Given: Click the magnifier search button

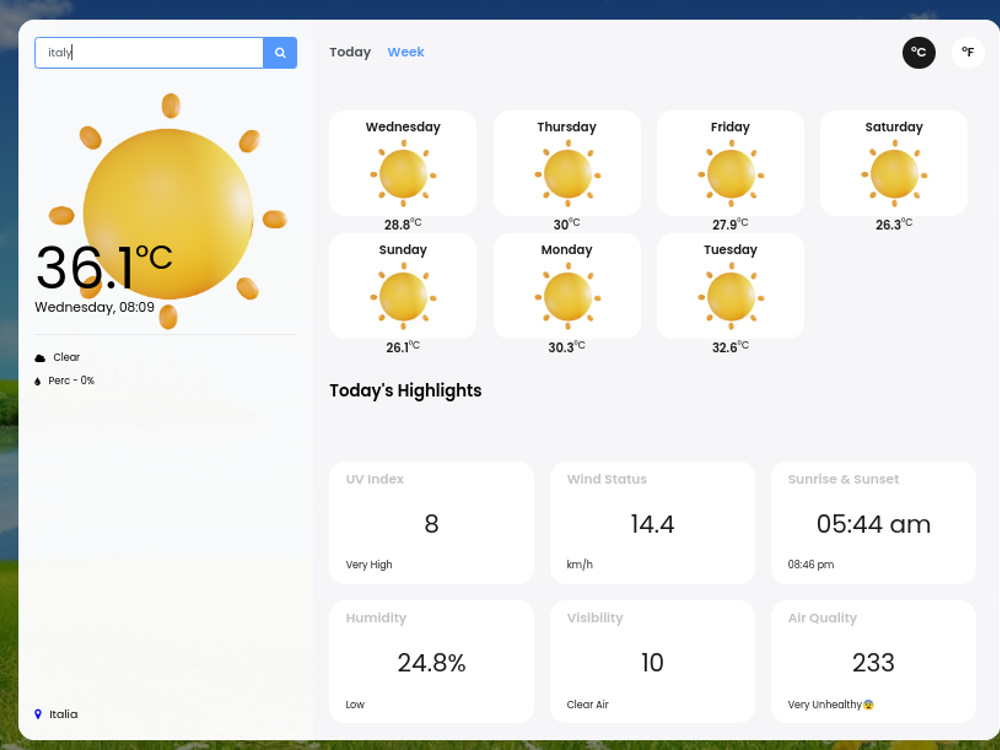Looking at the screenshot, I should pyautogui.click(x=280, y=52).
